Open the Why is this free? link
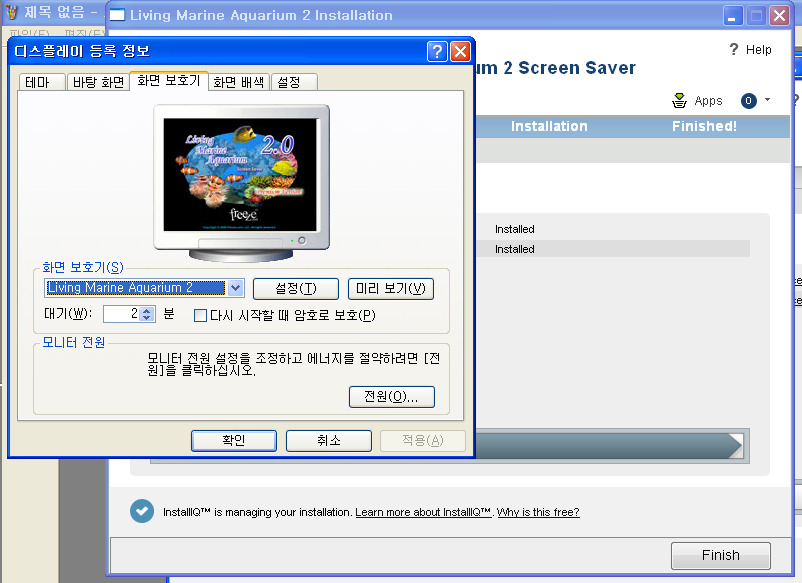Screen dimensions: 802x583 (x=538, y=512)
